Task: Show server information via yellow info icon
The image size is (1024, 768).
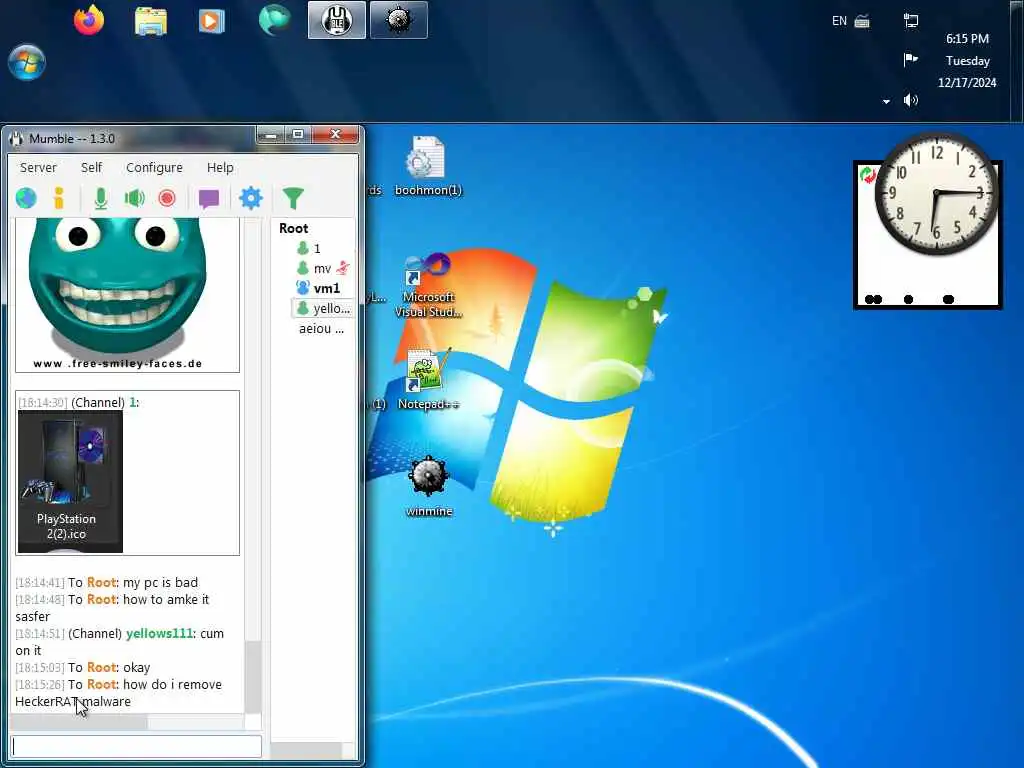Action: [59, 198]
